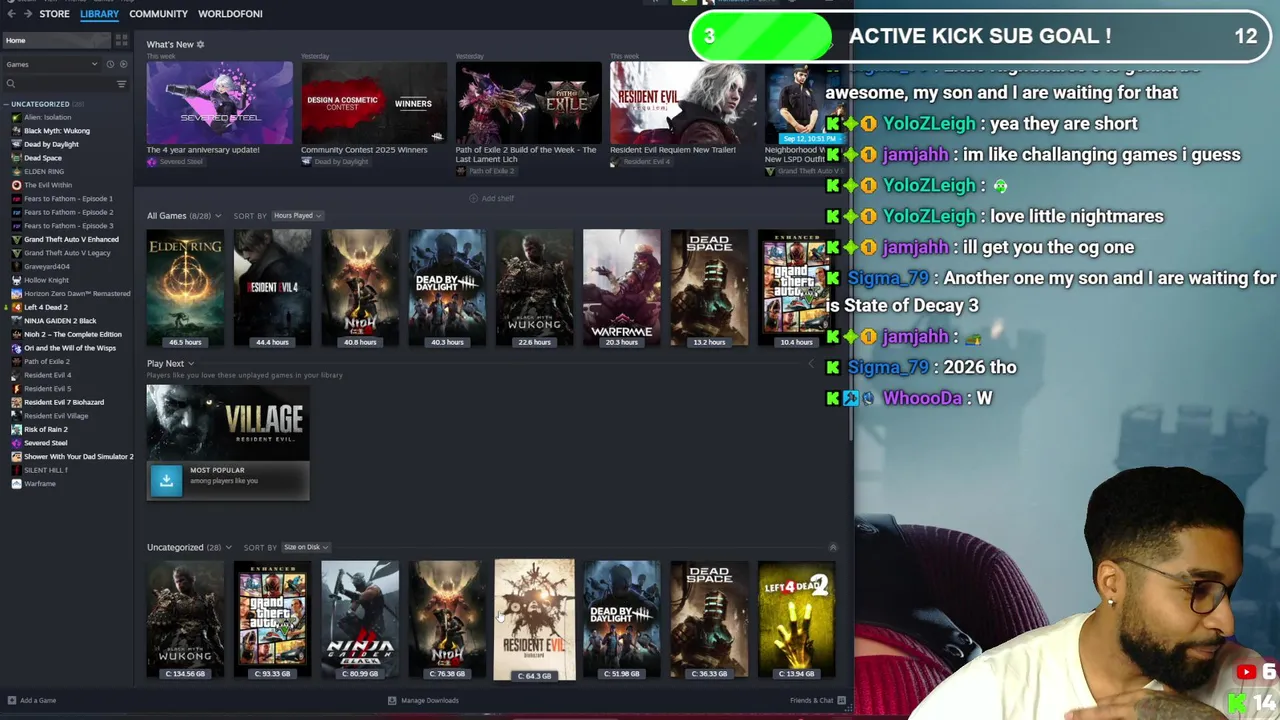This screenshot has width=1280, height=720.
Task: Open Left 4 Dead 2 13.94 GB cover
Action: (x=796, y=619)
